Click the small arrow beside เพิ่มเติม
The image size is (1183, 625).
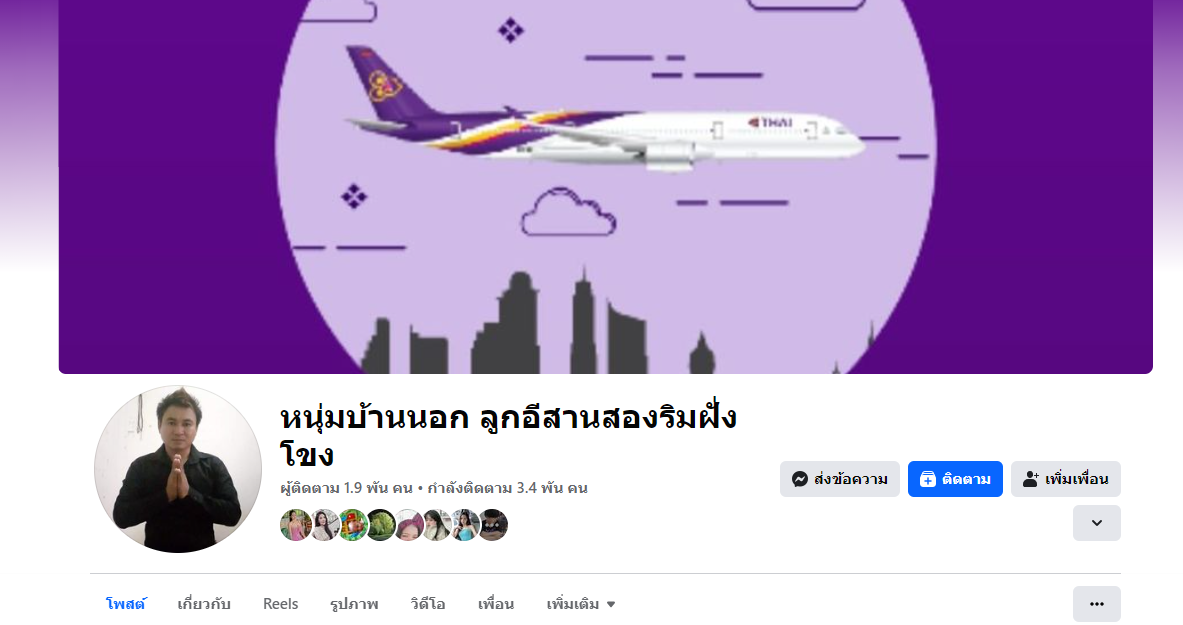pos(611,605)
